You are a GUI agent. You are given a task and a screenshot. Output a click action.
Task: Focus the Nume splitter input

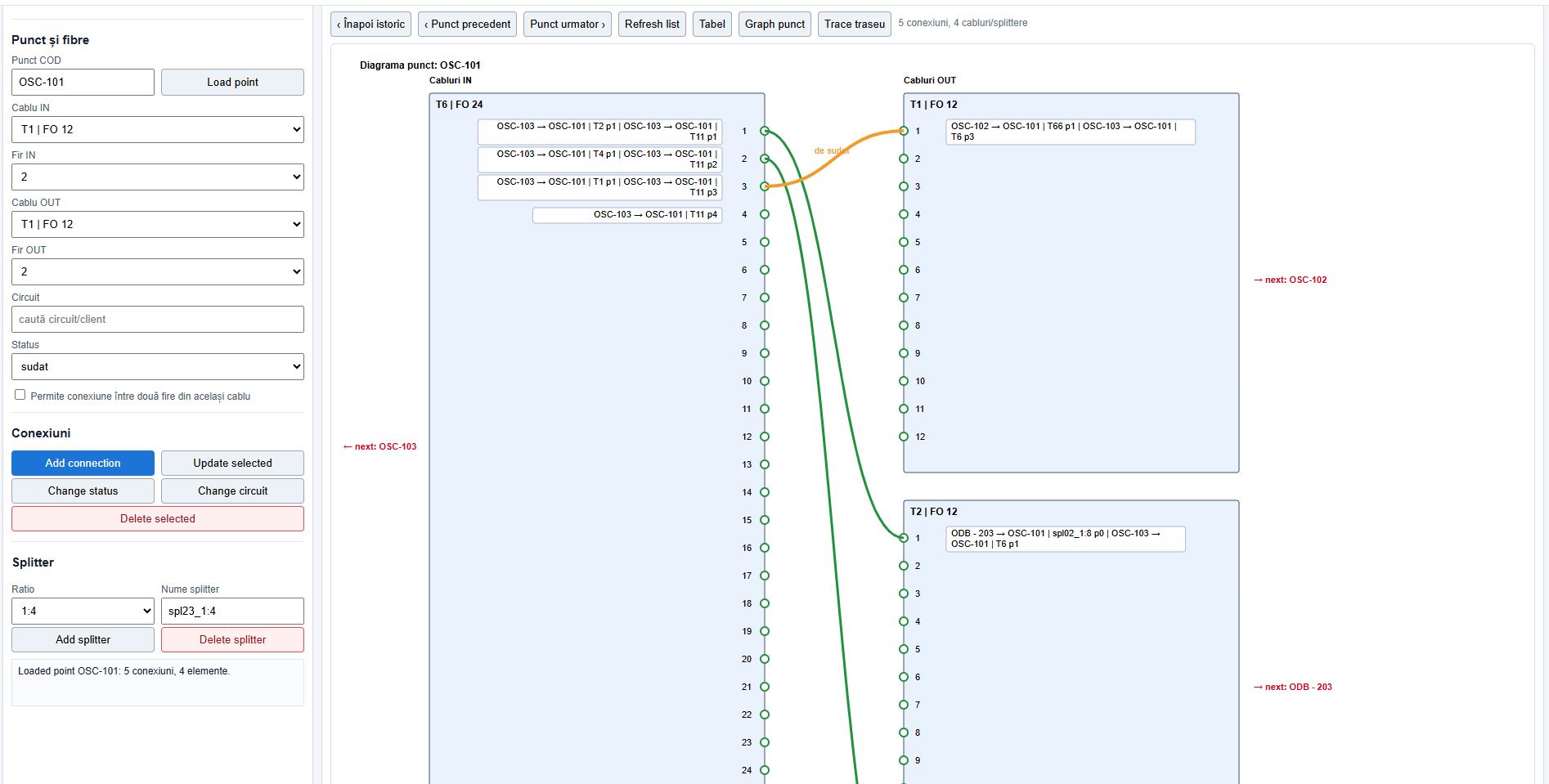(232, 611)
